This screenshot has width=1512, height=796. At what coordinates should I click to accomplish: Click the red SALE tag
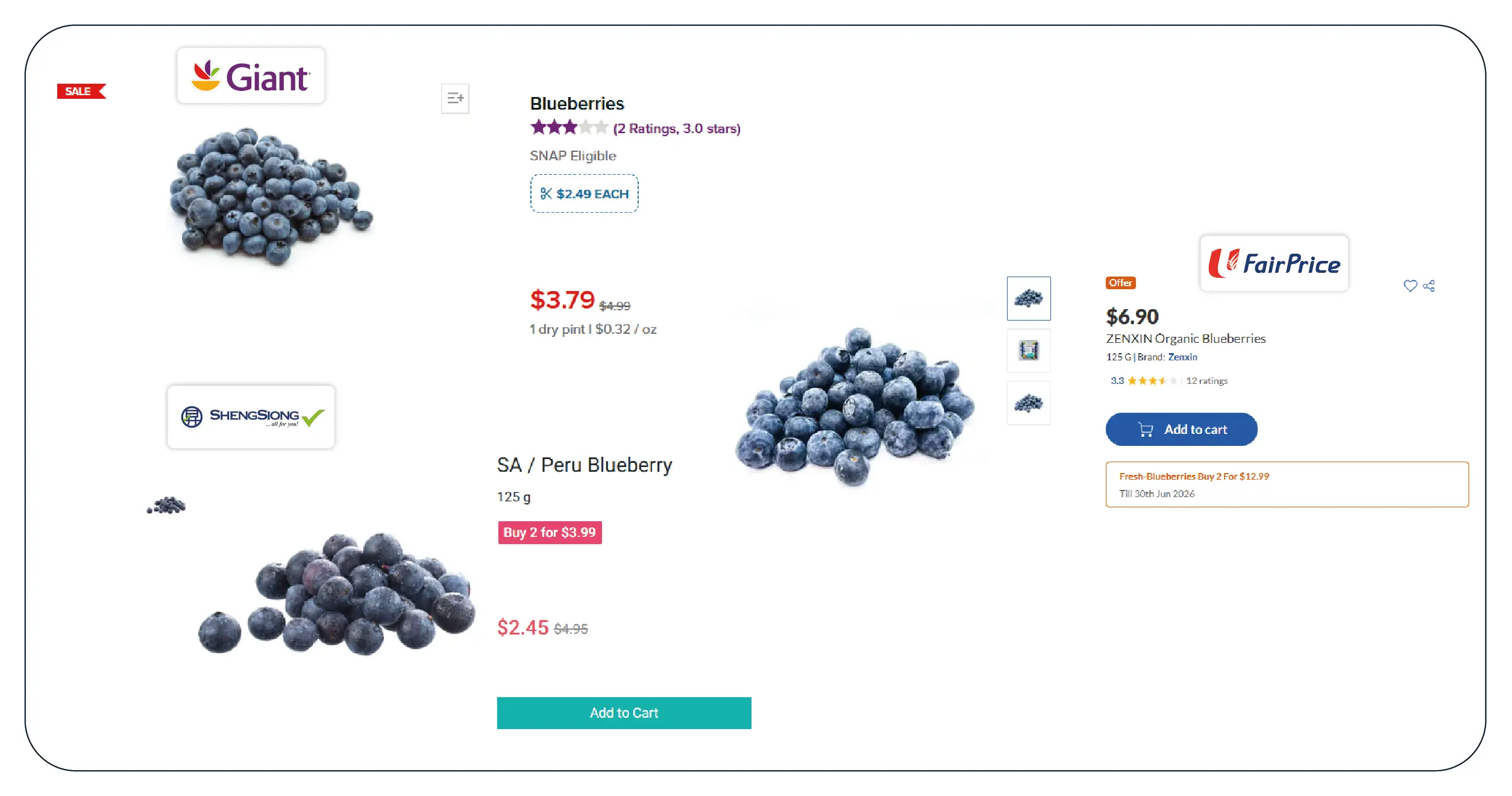tap(81, 91)
